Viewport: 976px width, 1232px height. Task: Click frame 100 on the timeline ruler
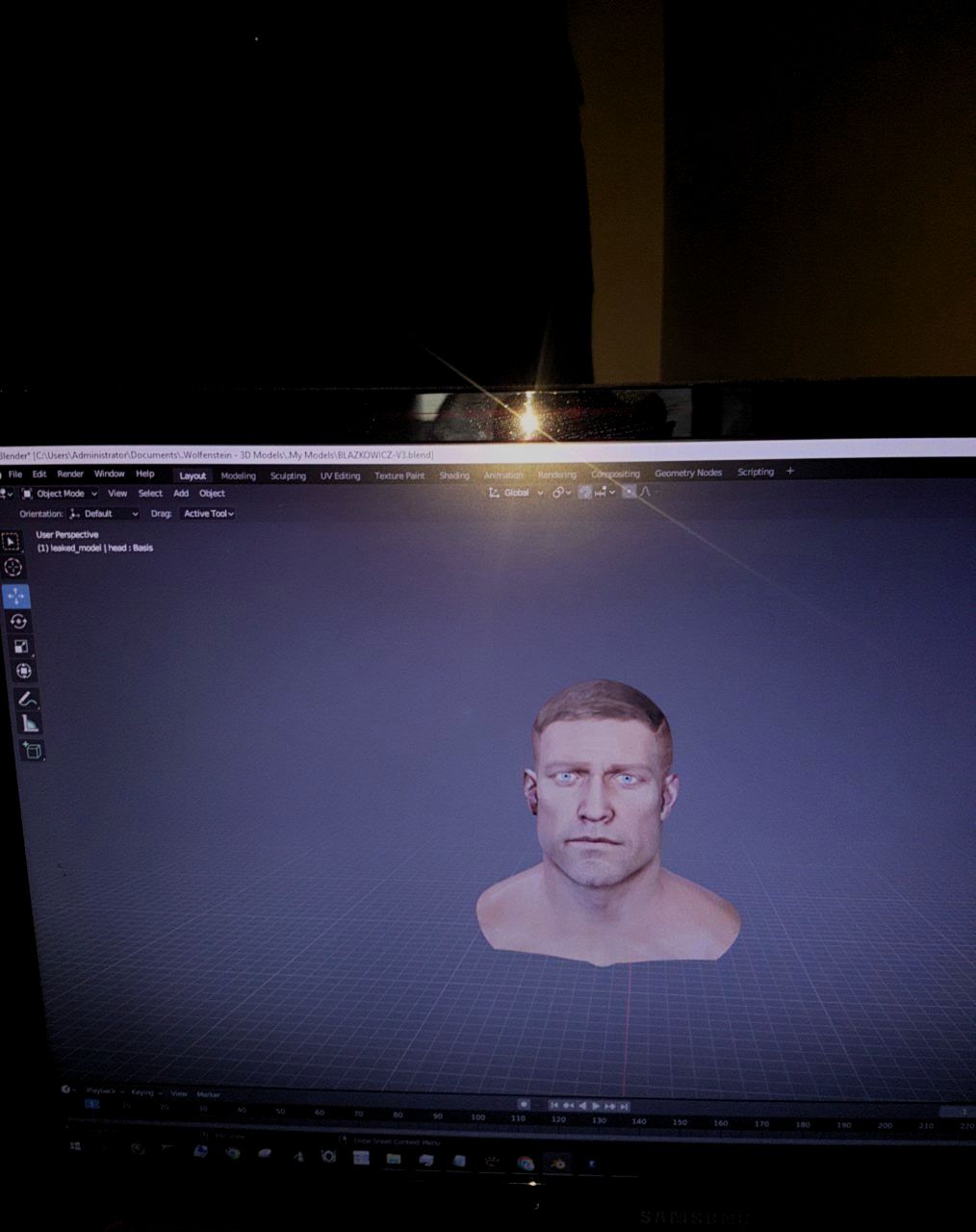(478, 1117)
